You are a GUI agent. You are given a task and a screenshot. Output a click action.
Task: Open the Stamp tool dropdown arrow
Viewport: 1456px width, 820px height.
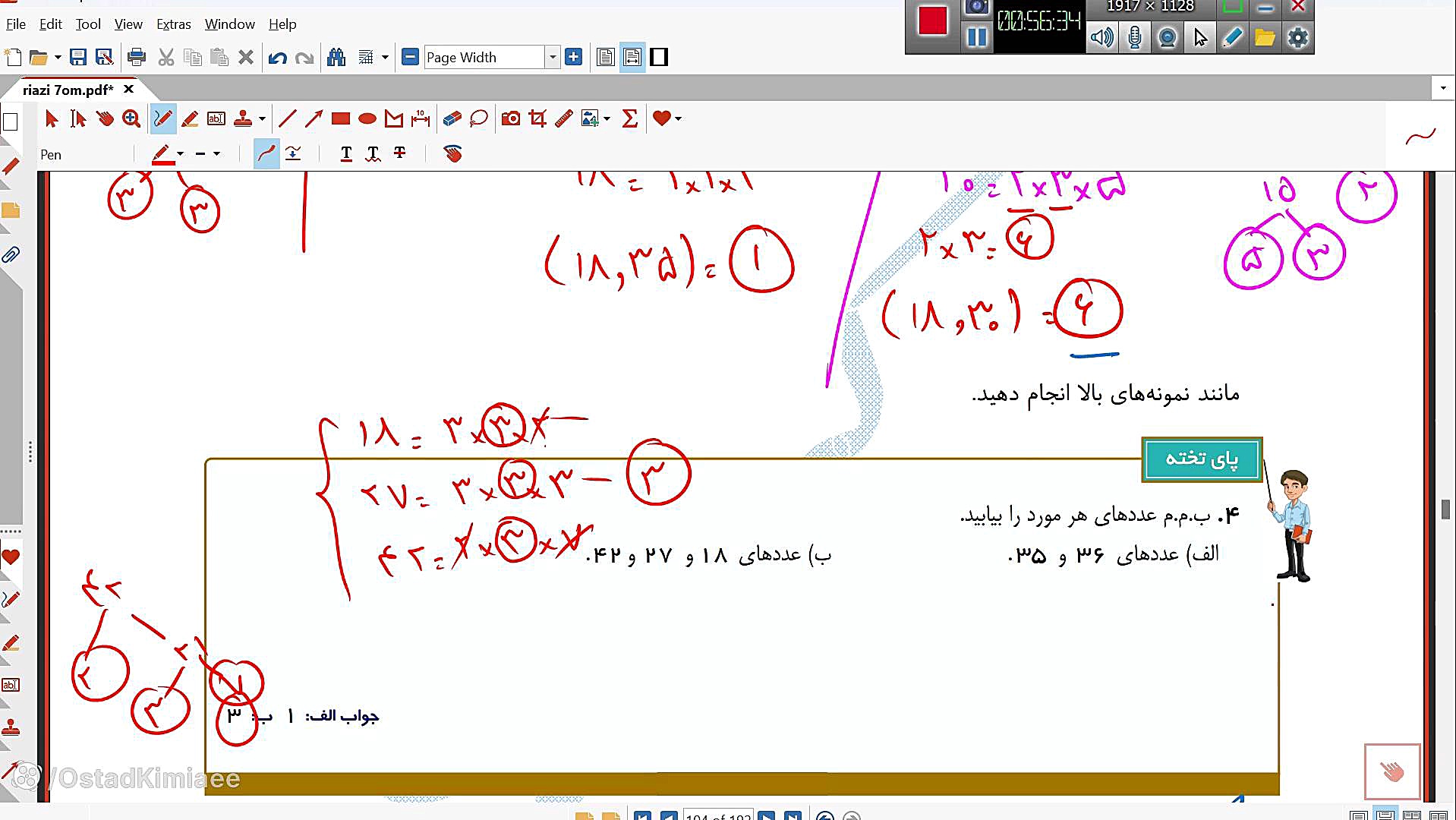tap(262, 118)
